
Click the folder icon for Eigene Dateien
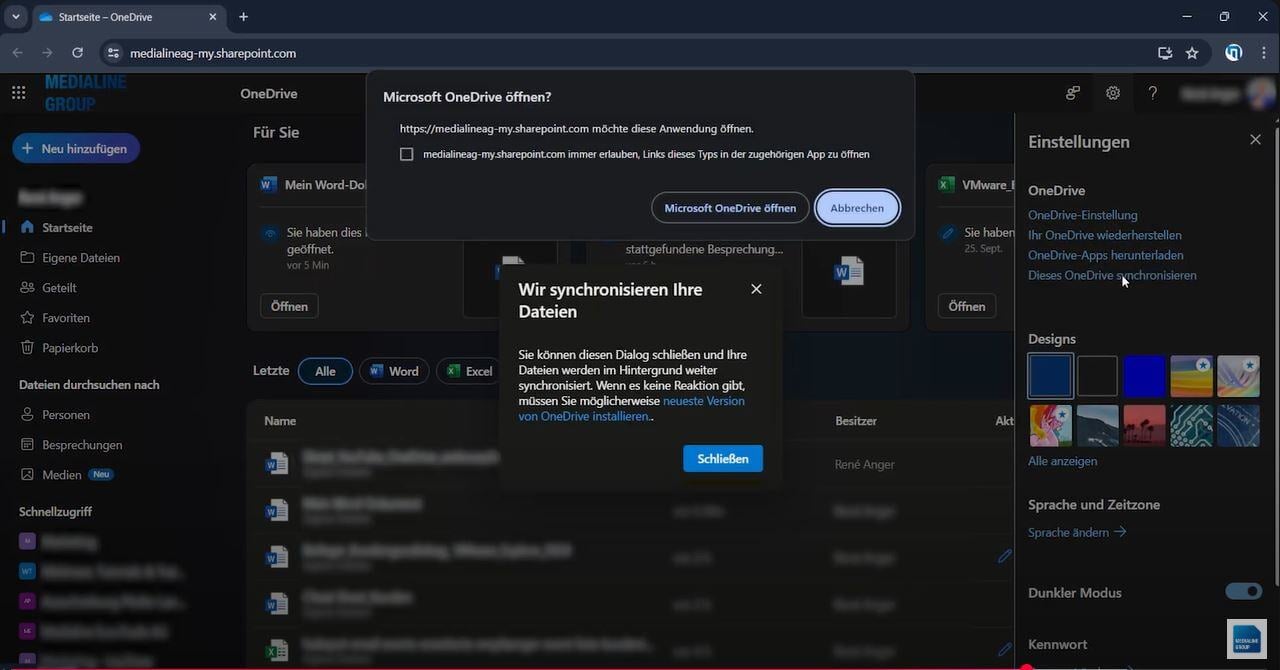tap(27, 257)
